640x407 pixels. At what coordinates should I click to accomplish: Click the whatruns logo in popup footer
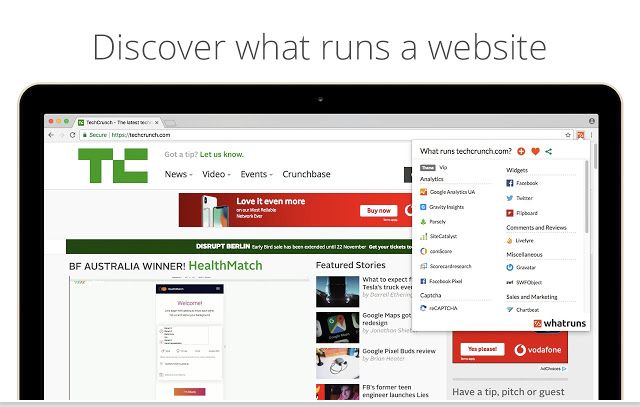[560, 323]
